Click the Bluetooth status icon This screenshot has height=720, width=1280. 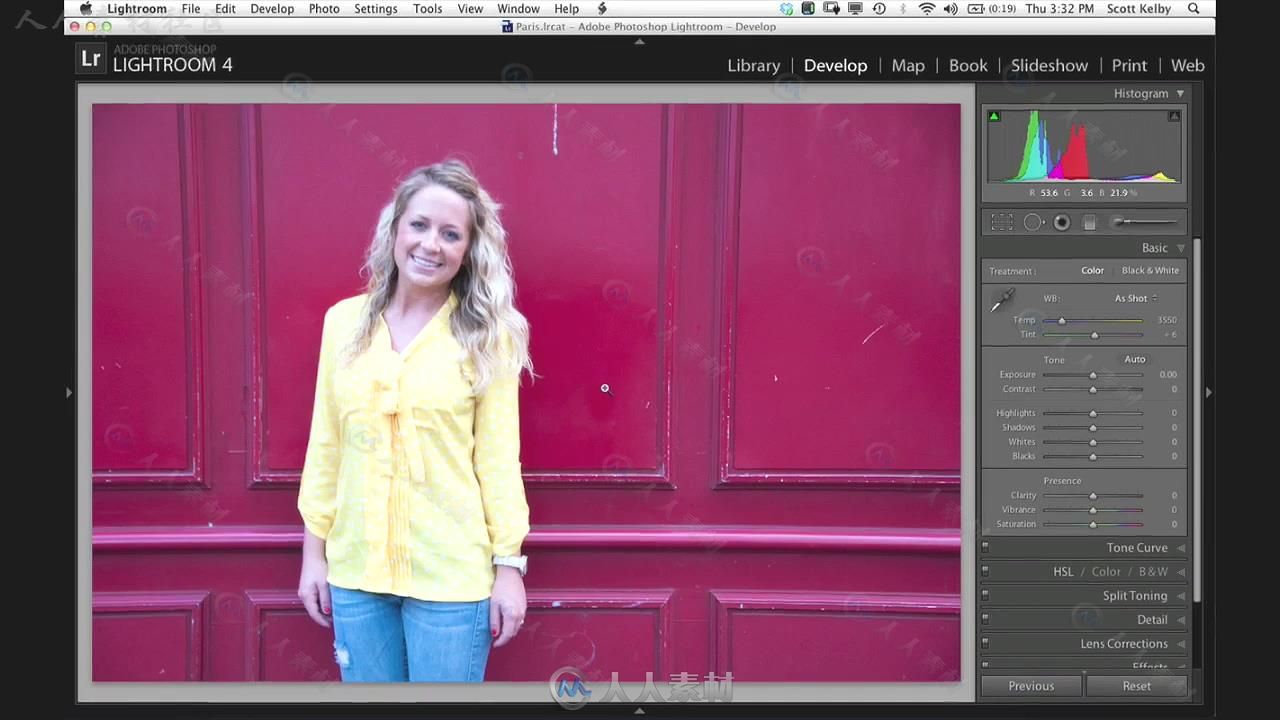click(903, 9)
